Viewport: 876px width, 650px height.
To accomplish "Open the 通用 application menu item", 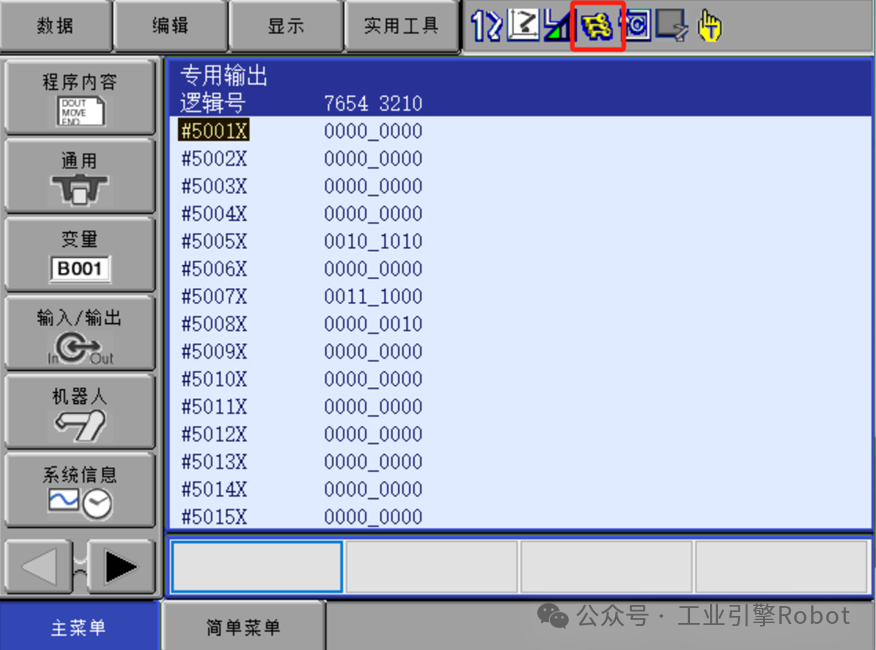I will [80, 176].
